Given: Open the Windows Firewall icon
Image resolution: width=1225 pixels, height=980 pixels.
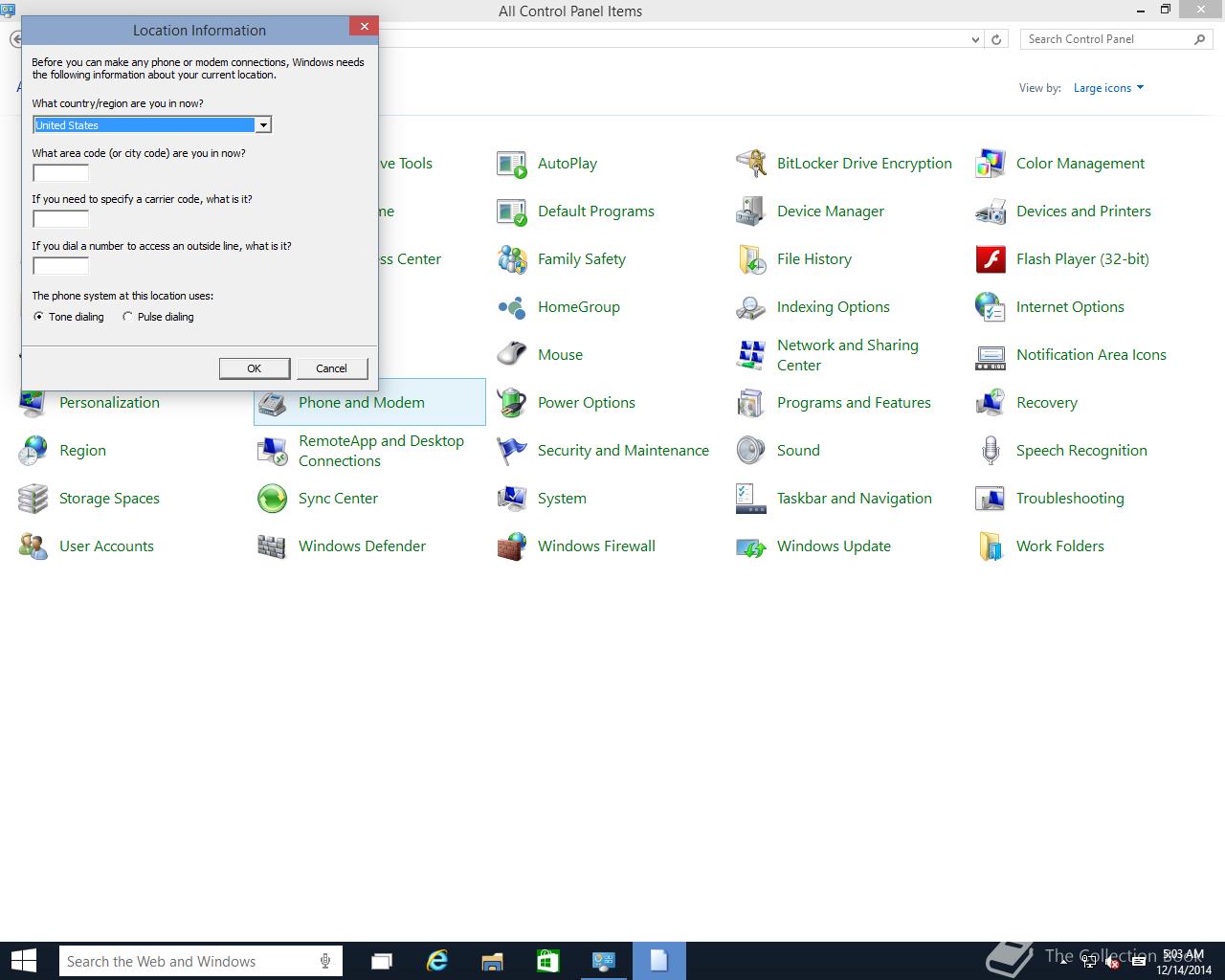Looking at the screenshot, I should tap(512, 546).
